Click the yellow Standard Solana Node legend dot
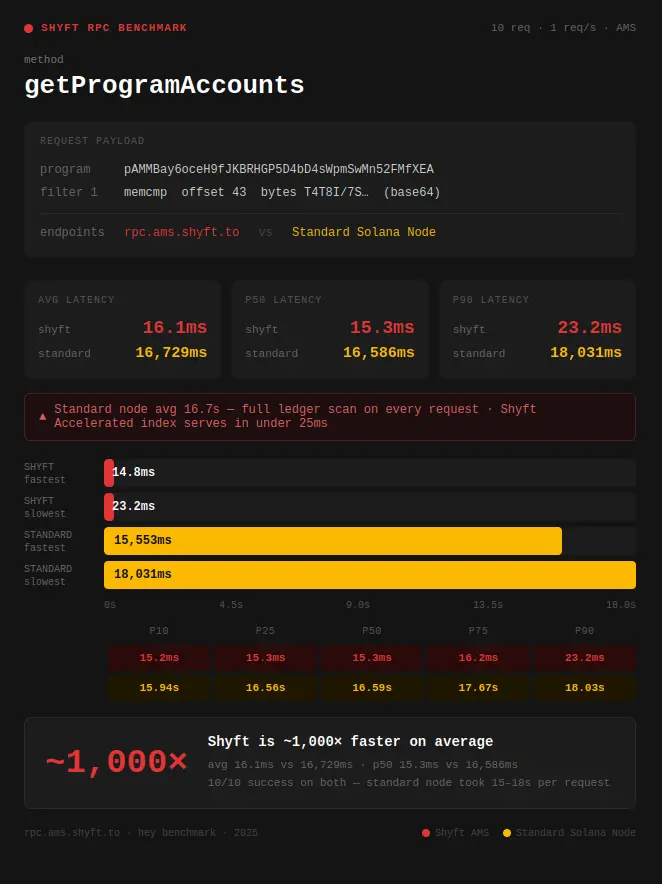Image resolution: width=662 pixels, height=884 pixels. pyautogui.click(x=507, y=833)
